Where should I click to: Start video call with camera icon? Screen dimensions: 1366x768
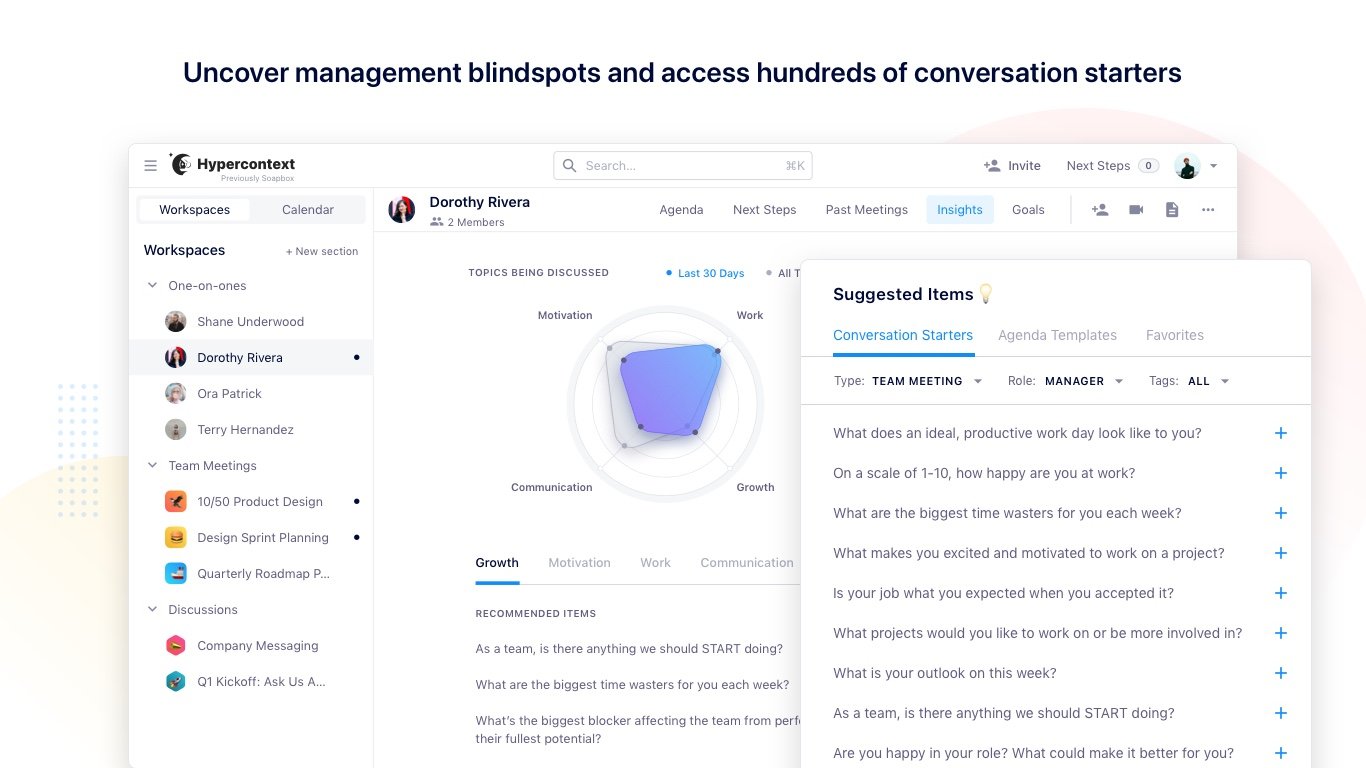pos(1136,210)
